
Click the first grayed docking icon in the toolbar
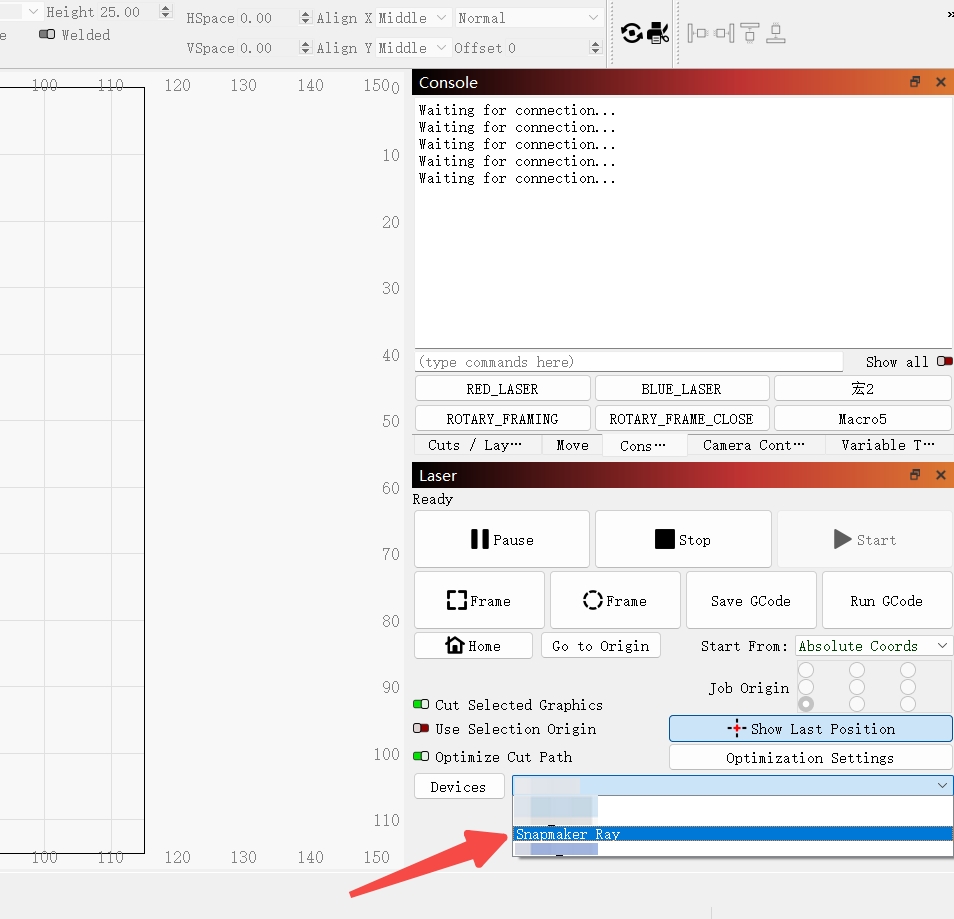[x=697, y=33]
